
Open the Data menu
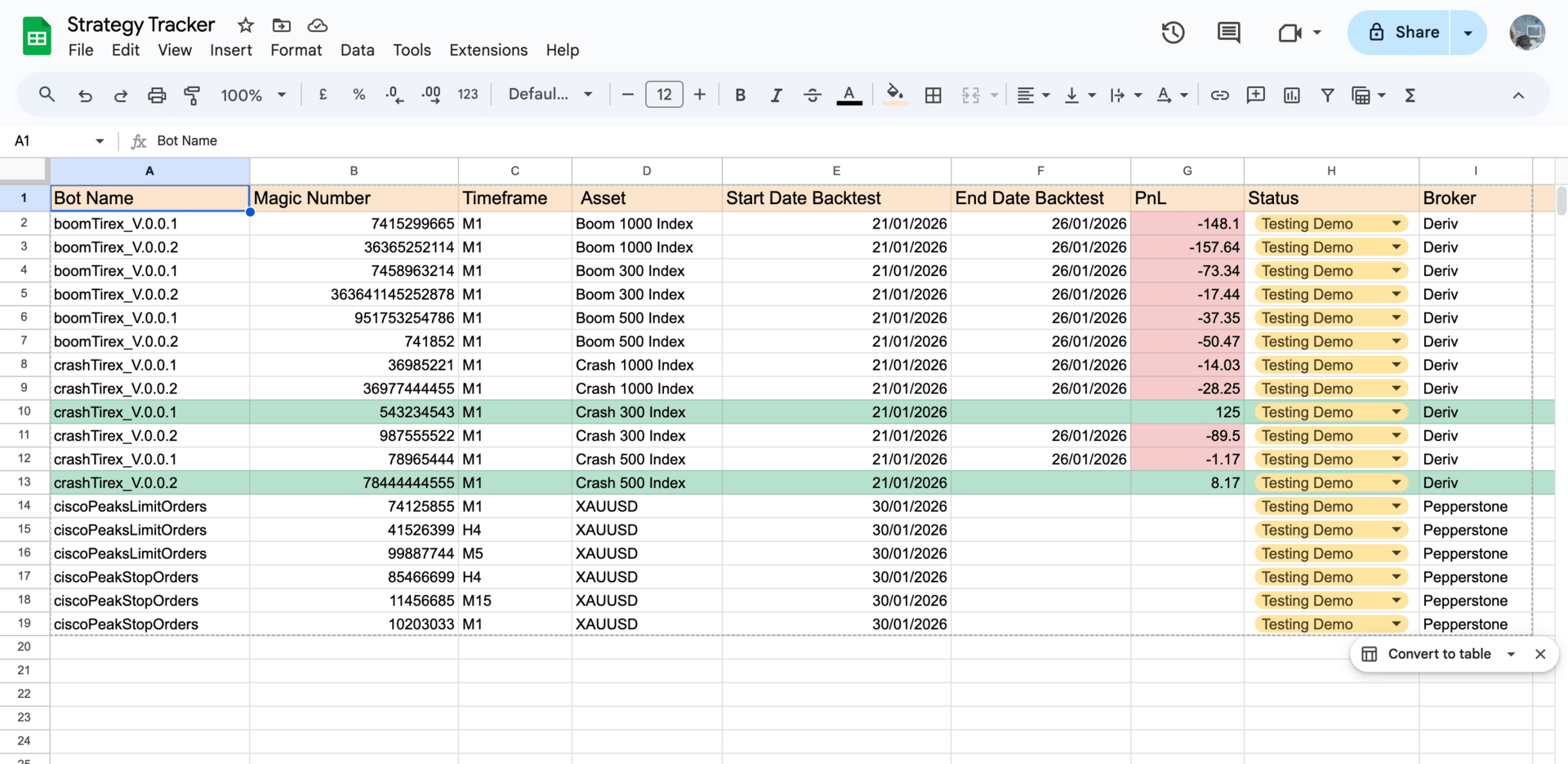(x=357, y=51)
